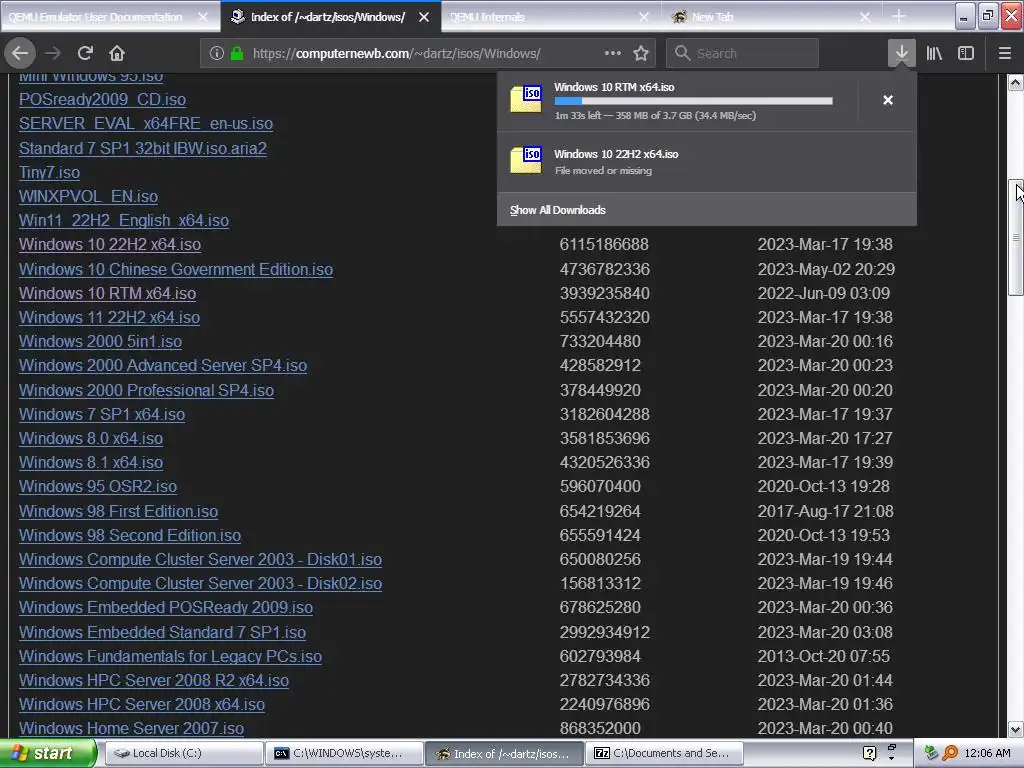Bookmark this page with the star
The width and height of the screenshot is (1024, 768).
pyautogui.click(x=641, y=53)
